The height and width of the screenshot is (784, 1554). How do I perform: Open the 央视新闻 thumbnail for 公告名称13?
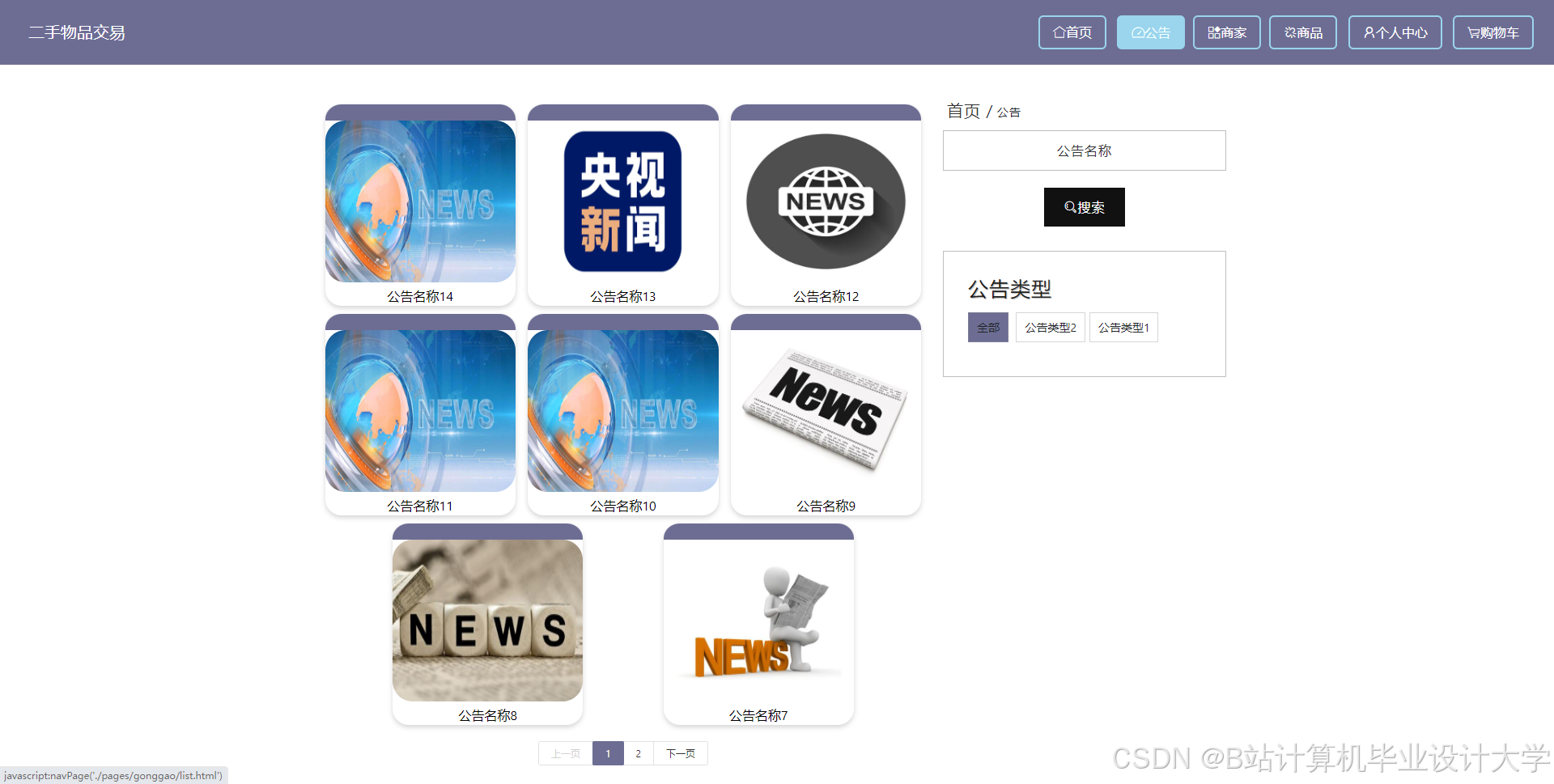point(622,201)
